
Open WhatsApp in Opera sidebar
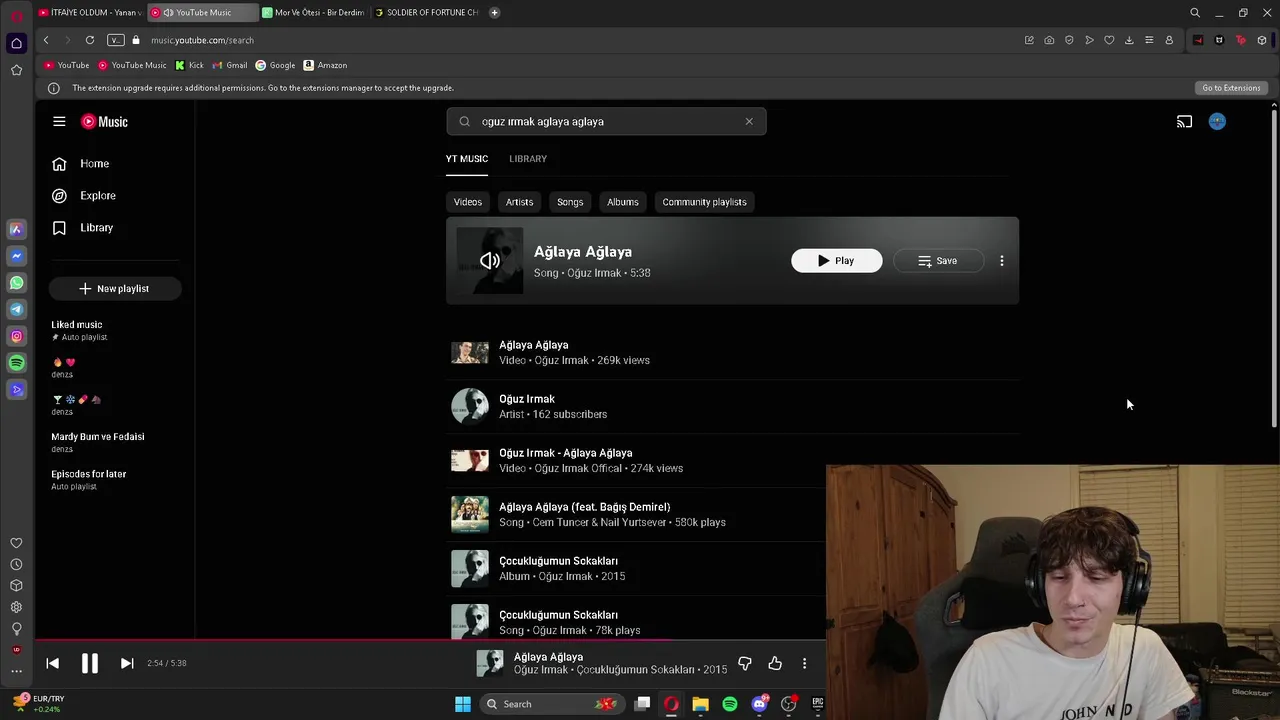coord(16,283)
